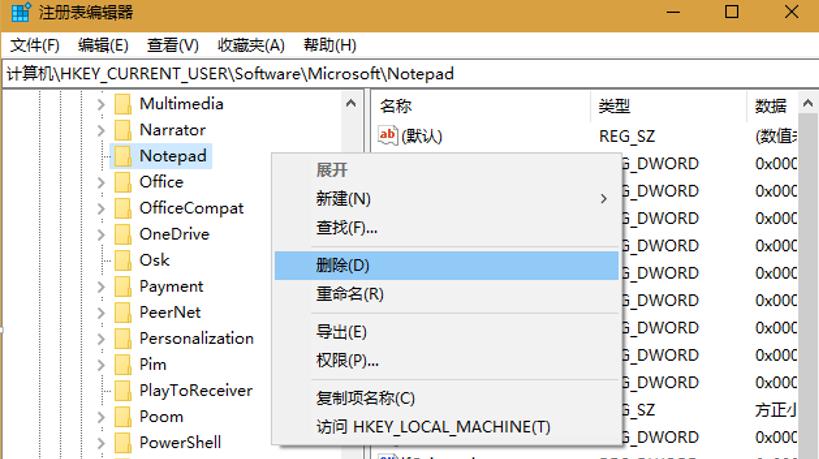
Task: Click the PeerNet folder icon
Action: 123,313
